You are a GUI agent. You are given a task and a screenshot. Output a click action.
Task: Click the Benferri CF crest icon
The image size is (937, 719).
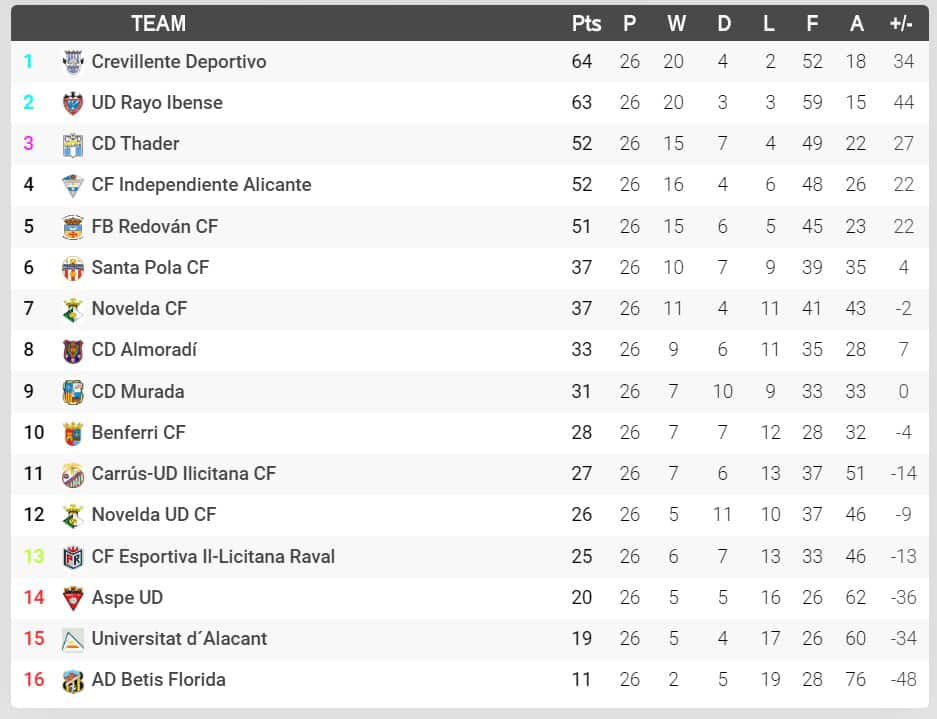click(73, 433)
